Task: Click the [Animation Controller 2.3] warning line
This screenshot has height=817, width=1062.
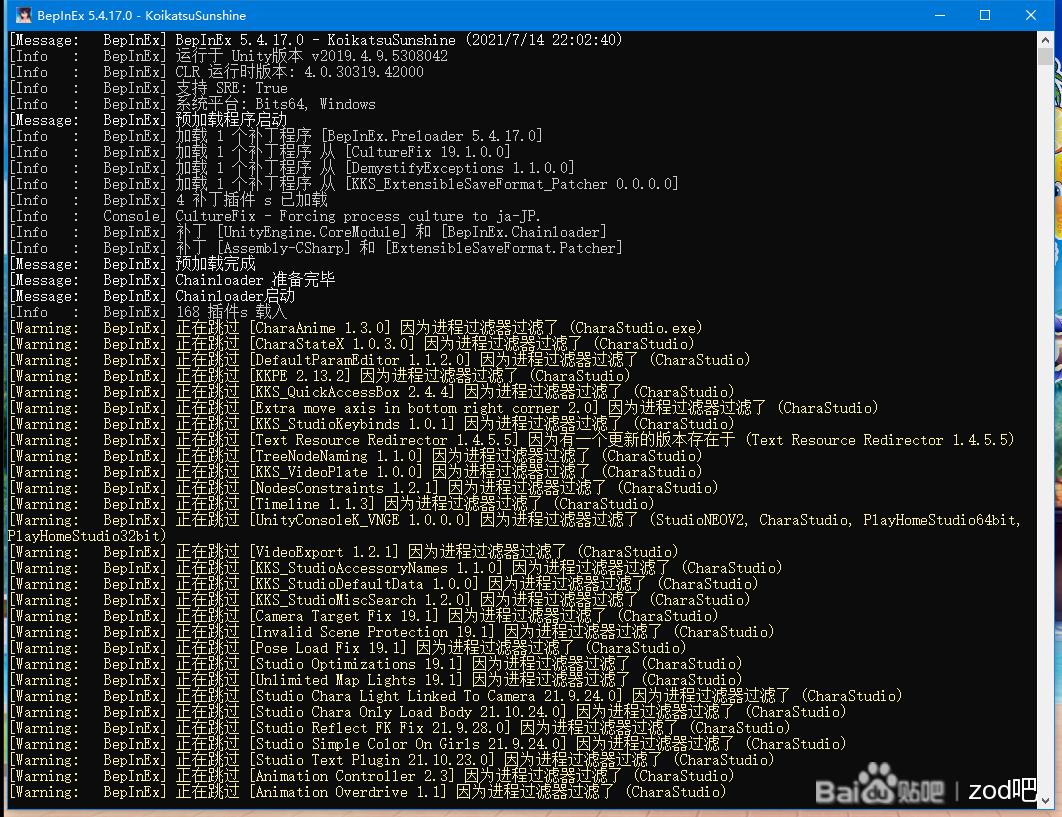Action: coord(372,776)
